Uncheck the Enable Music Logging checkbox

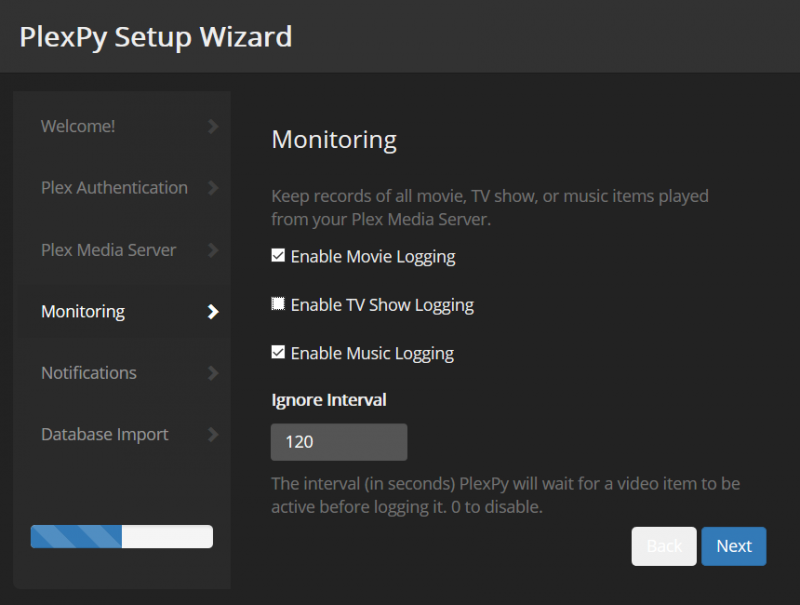279,353
